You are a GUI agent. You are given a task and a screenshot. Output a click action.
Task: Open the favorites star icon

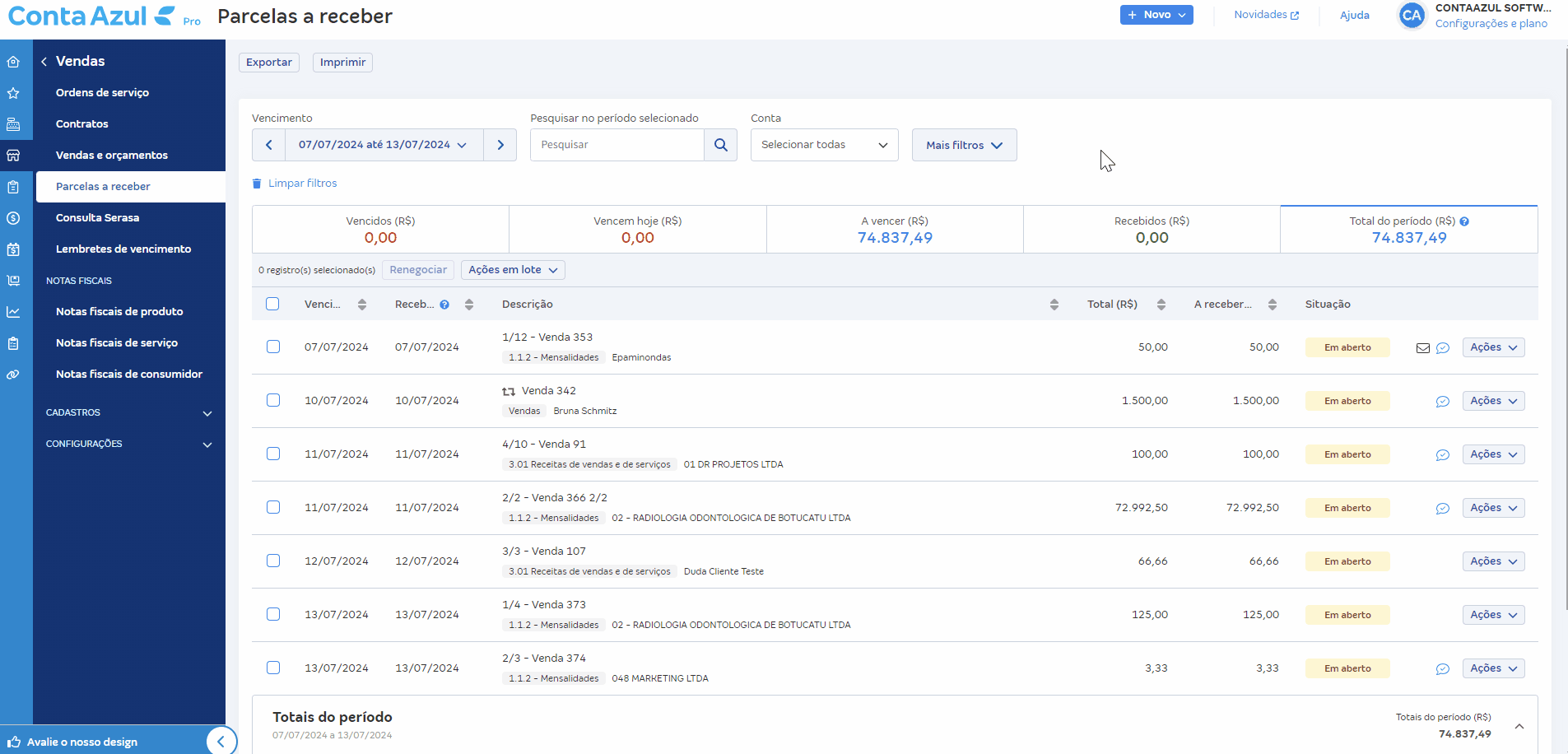click(x=13, y=93)
